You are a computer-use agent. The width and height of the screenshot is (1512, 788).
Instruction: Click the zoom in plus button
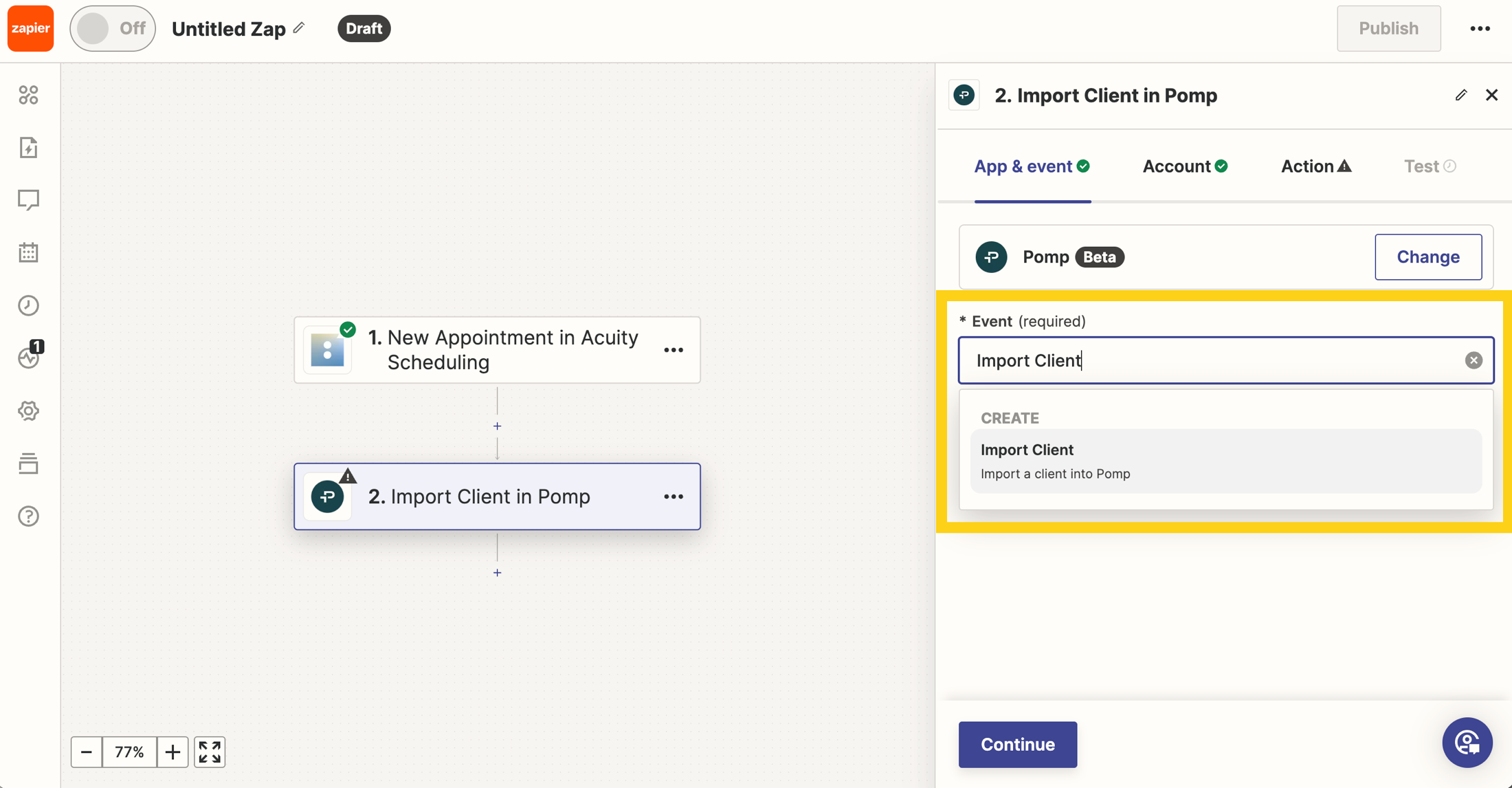[x=173, y=752]
